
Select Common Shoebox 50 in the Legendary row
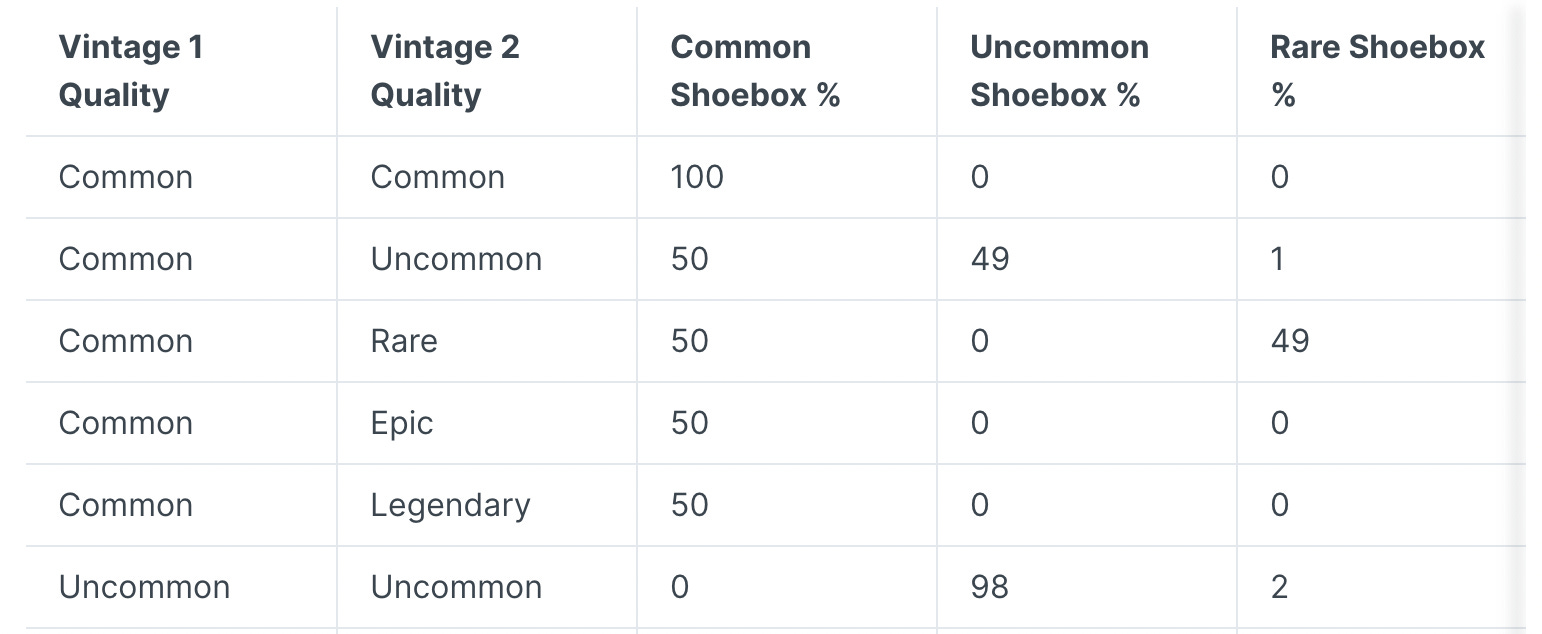point(689,505)
